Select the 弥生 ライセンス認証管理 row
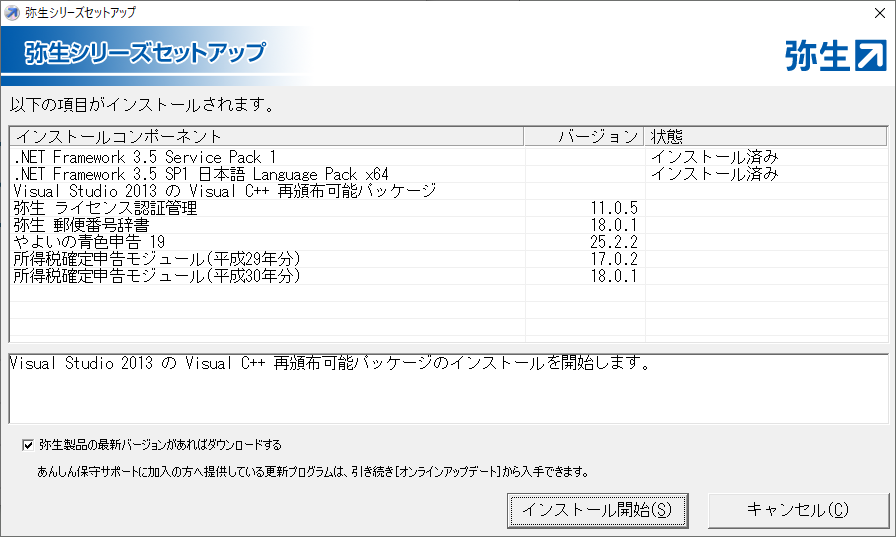The width and height of the screenshot is (896, 537). pyautogui.click(x=449, y=208)
